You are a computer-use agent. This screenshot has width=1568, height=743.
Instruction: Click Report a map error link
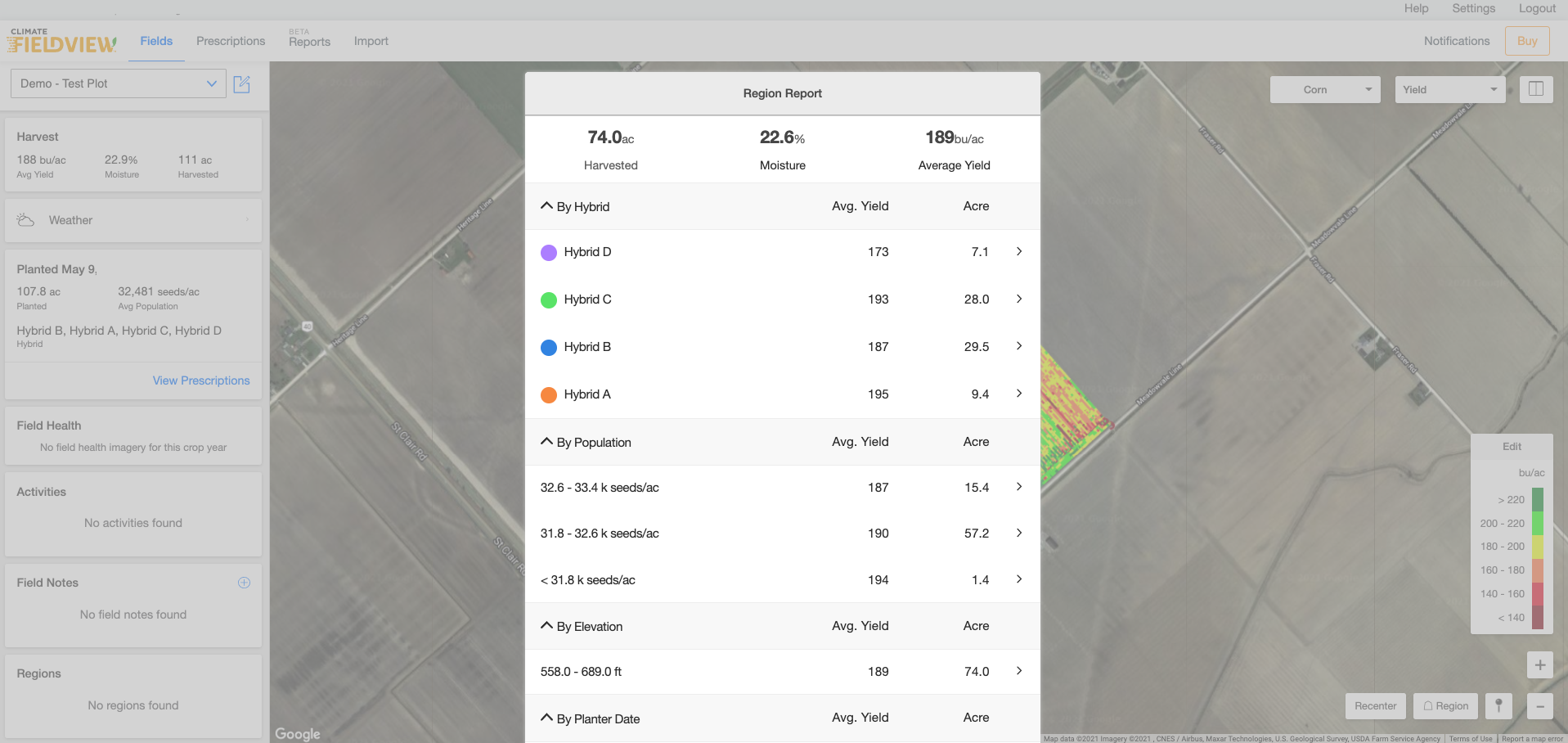(x=1532, y=739)
